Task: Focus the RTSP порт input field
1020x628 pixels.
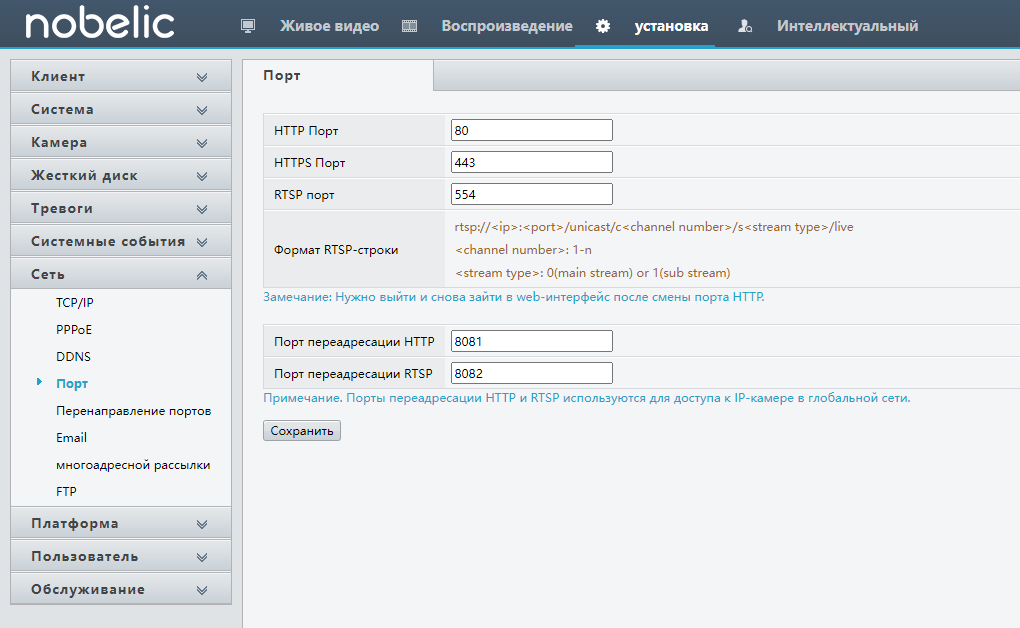Action: click(x=531, y=194)
